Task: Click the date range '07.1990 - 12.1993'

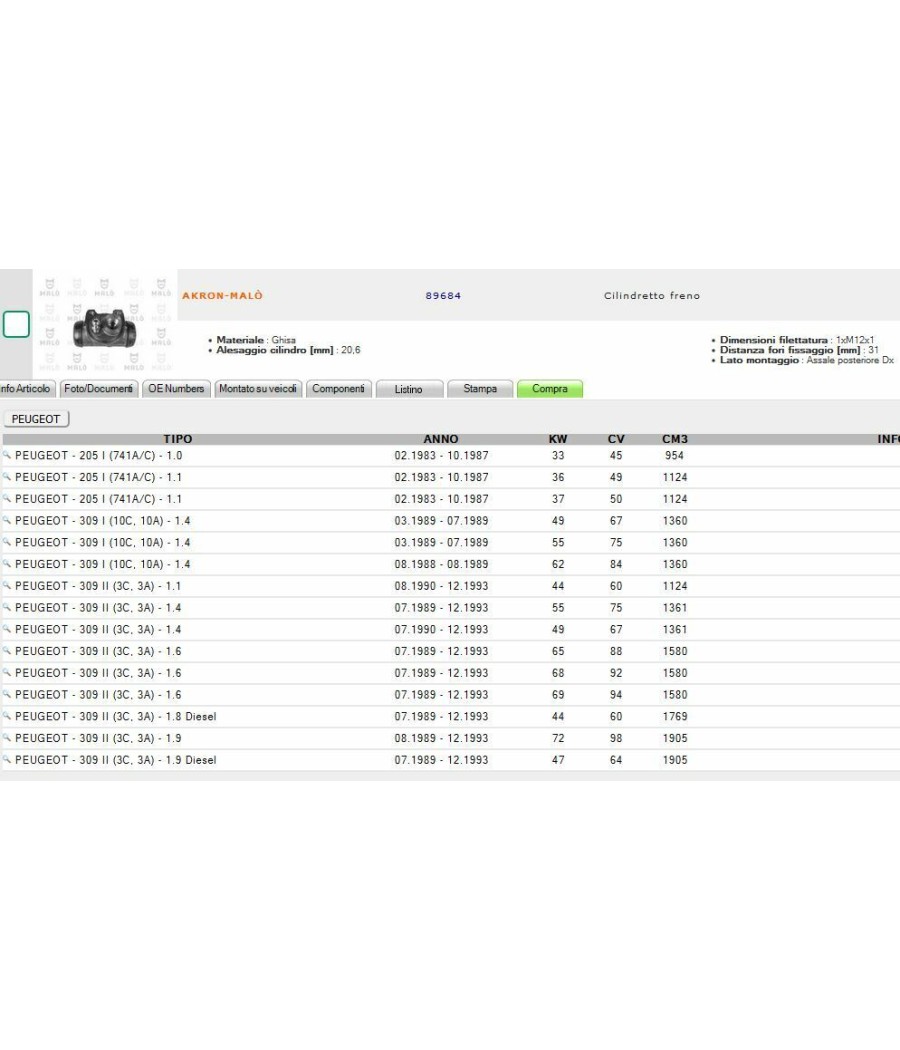Action: 441,629
